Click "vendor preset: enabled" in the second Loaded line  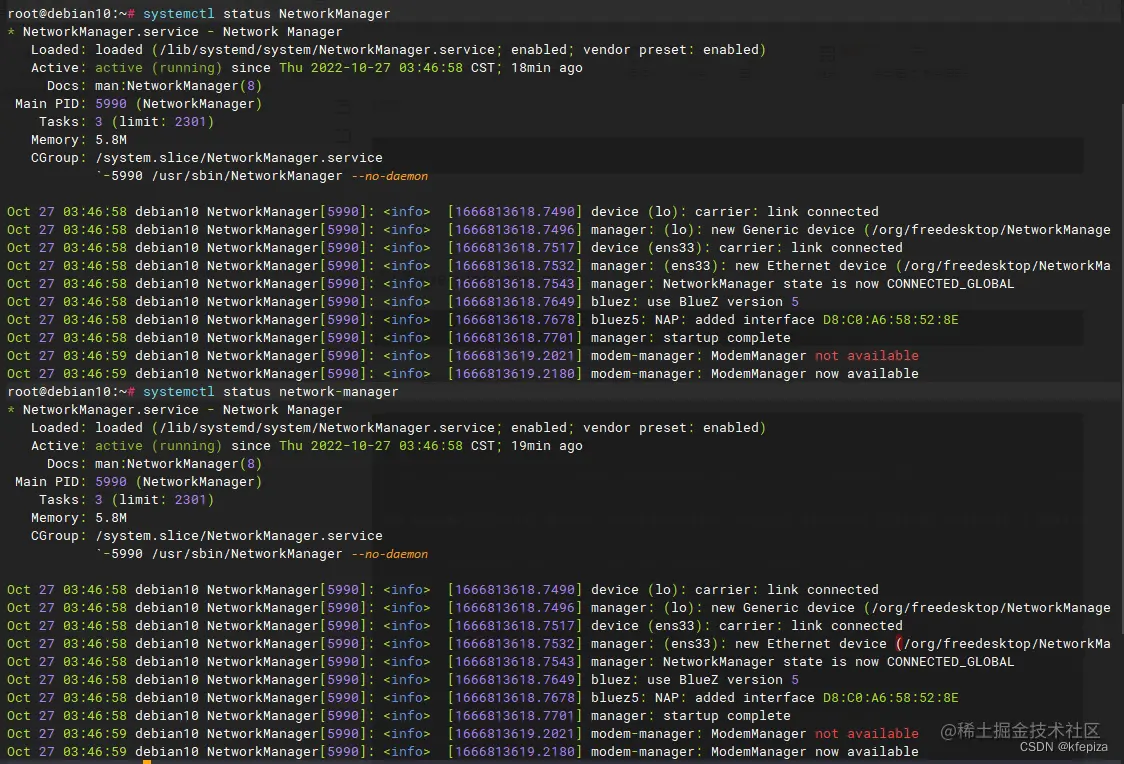pyautogui.click(x=671, y=427)
